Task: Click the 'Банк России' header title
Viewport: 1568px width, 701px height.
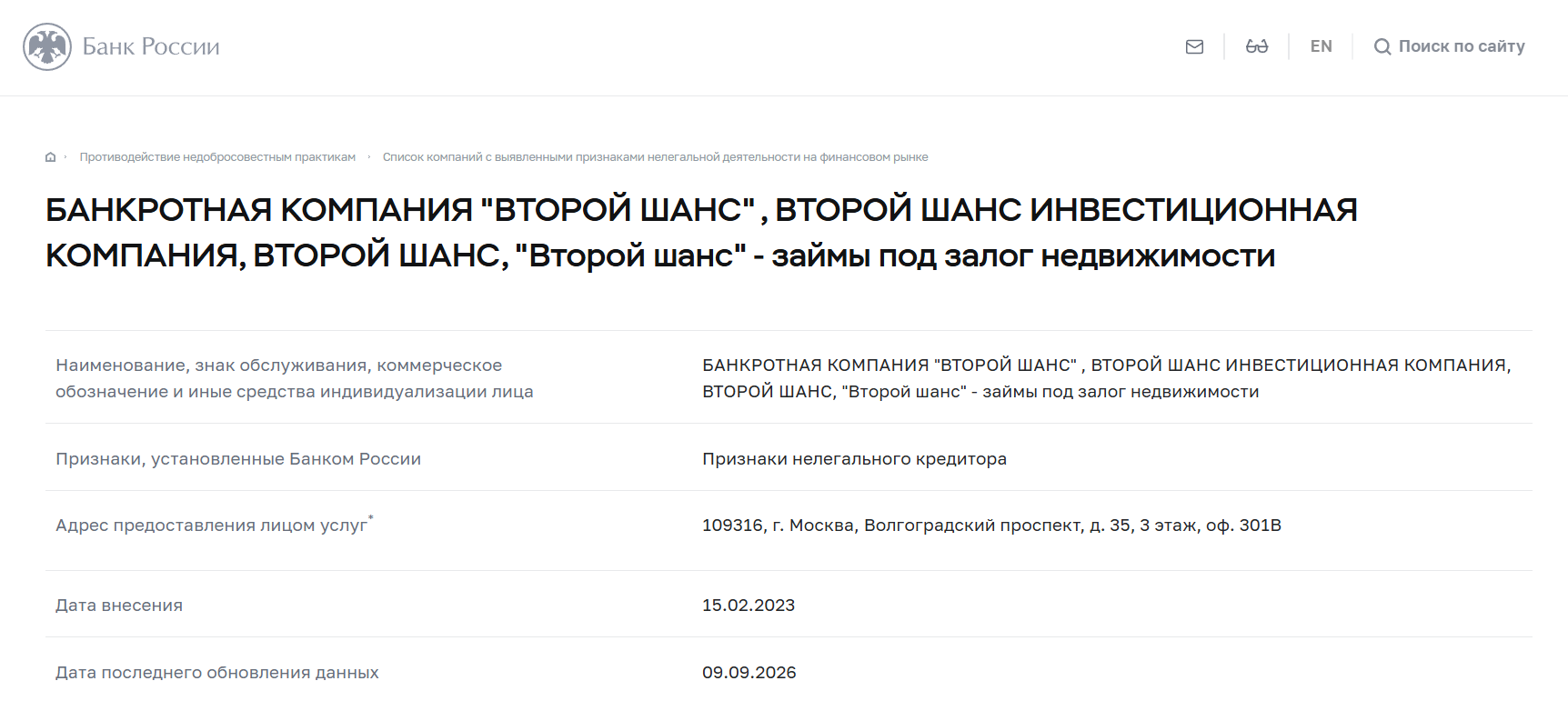Action: pos(151,46)
